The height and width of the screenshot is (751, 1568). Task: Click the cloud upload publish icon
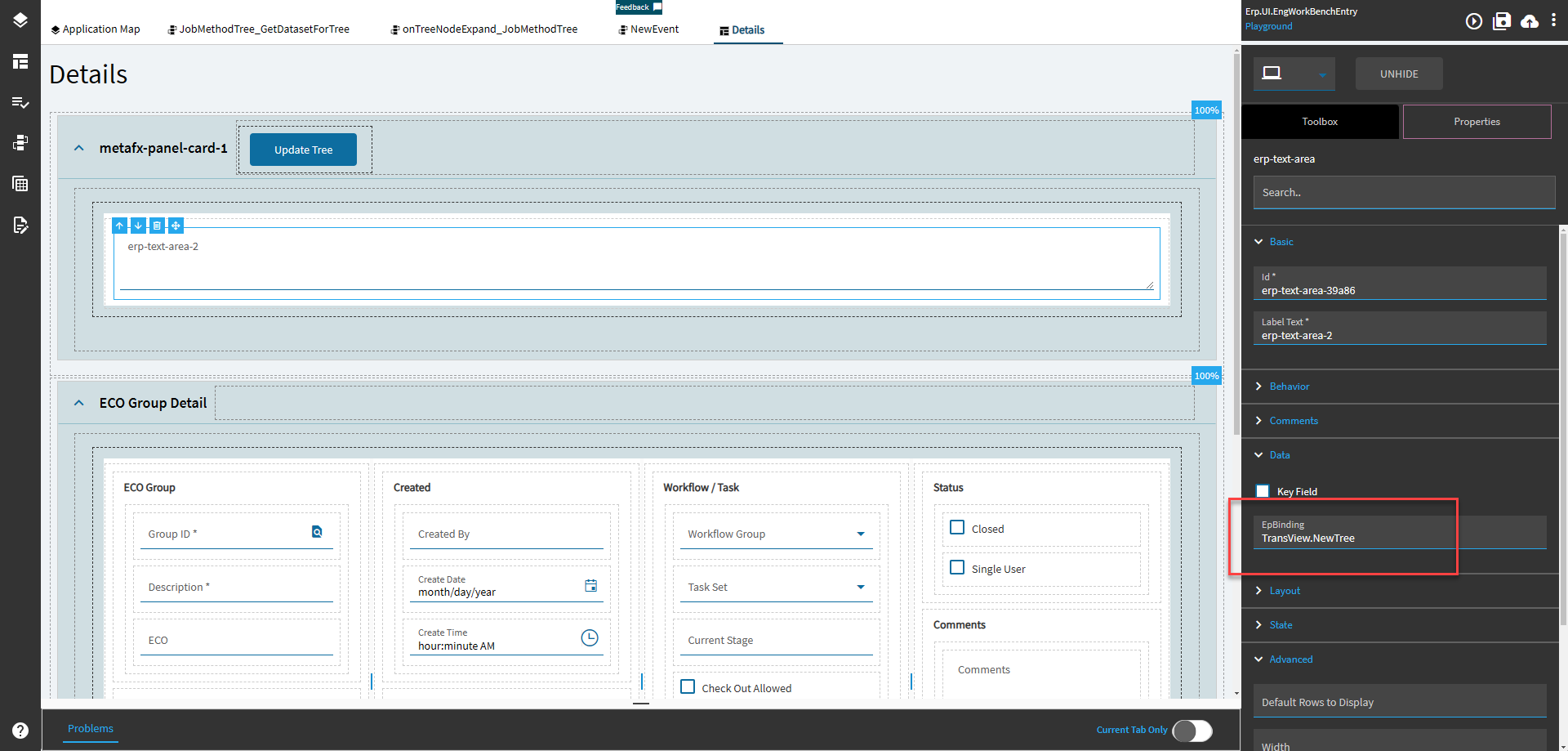[1530, 21]
